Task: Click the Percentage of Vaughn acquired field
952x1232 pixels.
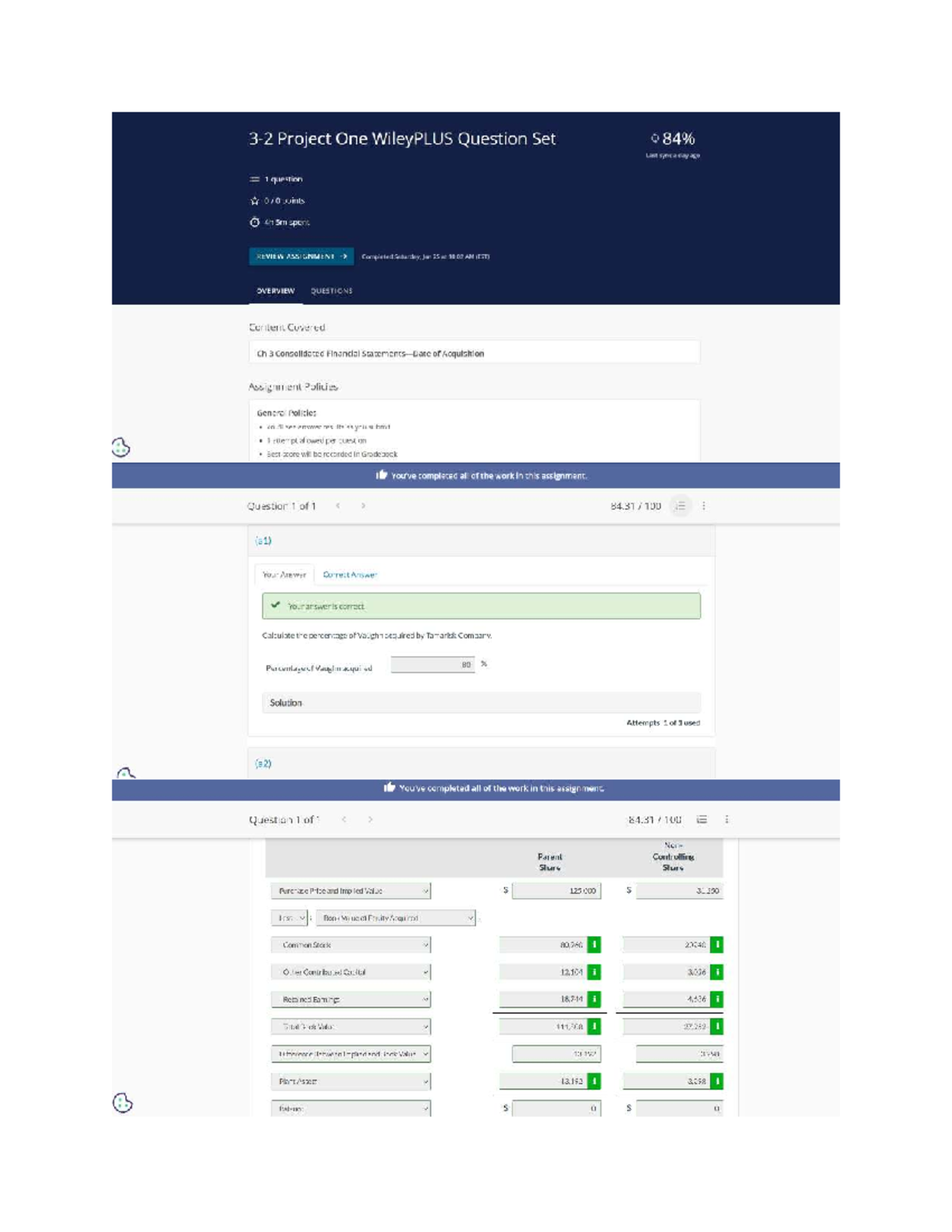Action: tap(432, 665)
